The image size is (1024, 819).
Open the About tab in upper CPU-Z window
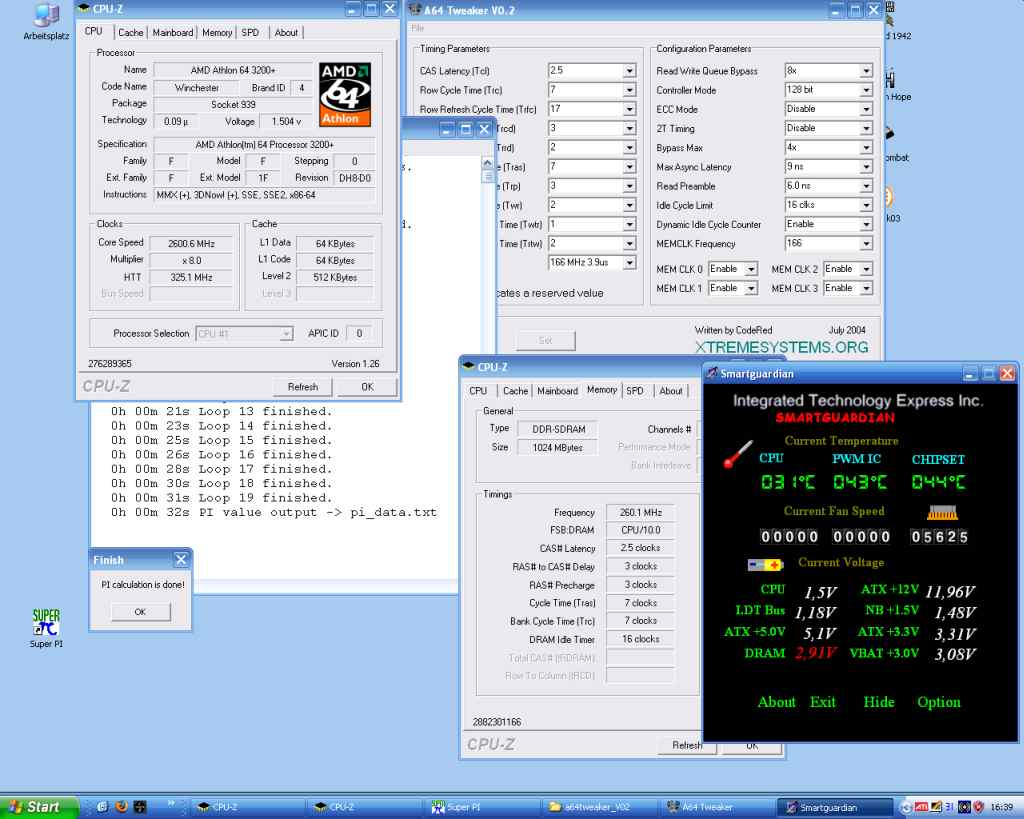tap(286, 33)
